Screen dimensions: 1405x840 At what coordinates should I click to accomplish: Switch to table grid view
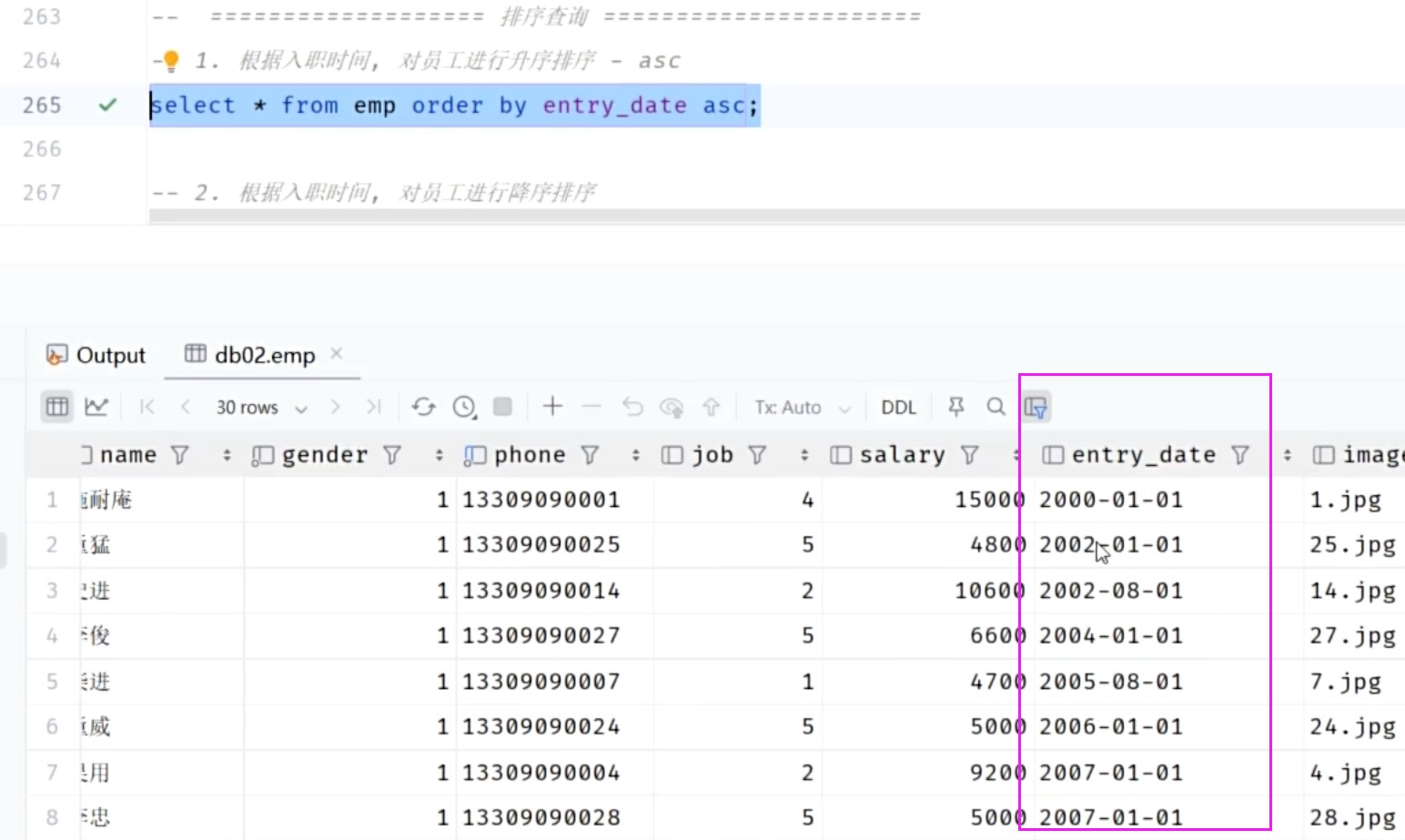[57, 407]
